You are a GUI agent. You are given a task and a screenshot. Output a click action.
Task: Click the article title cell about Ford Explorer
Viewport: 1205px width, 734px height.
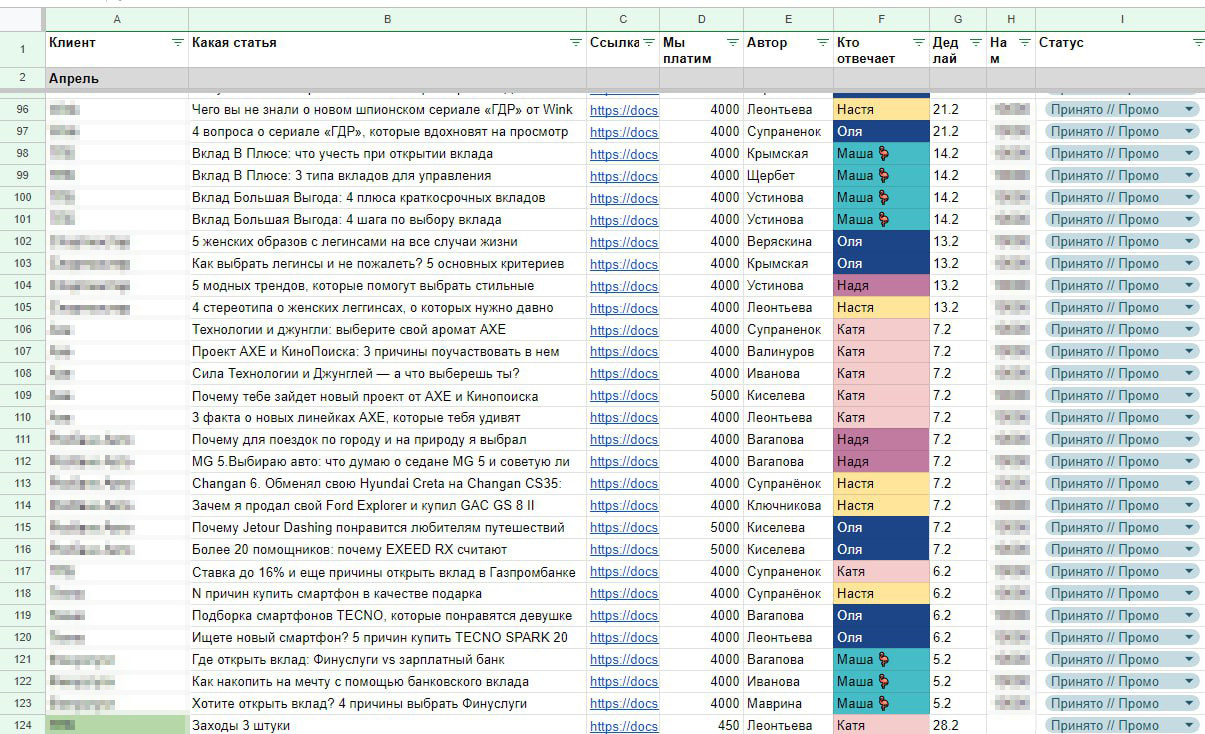click(x=386, y=506)
